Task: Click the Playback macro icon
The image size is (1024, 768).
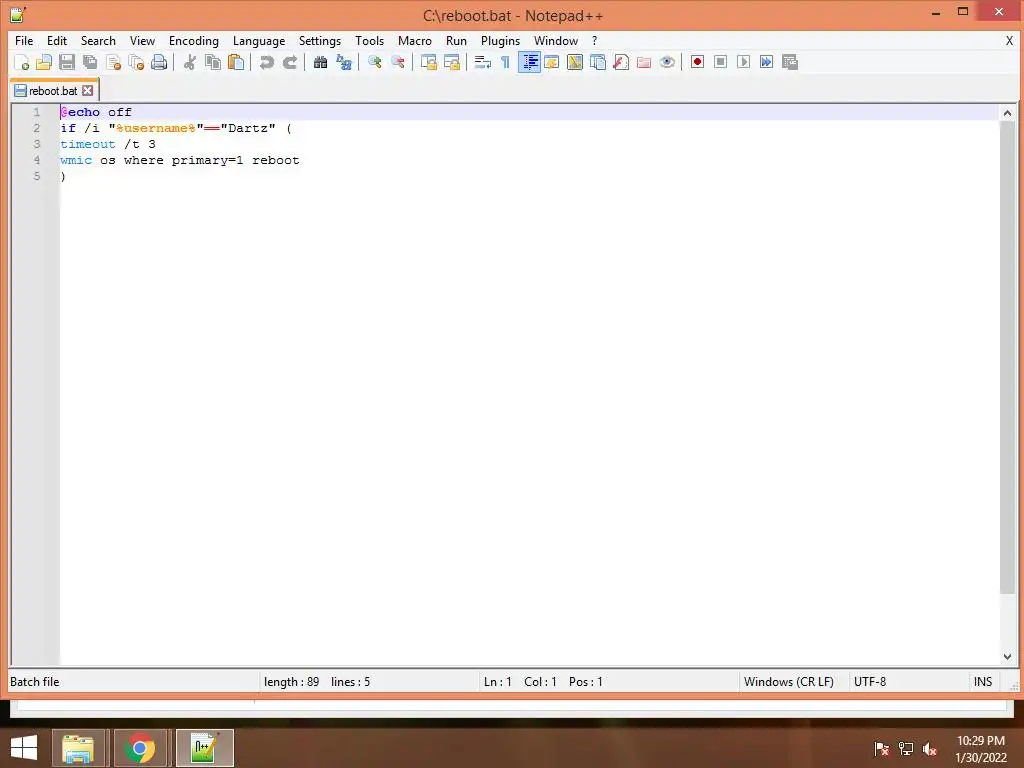Action: pyautogui.click(x=743, y=62)
